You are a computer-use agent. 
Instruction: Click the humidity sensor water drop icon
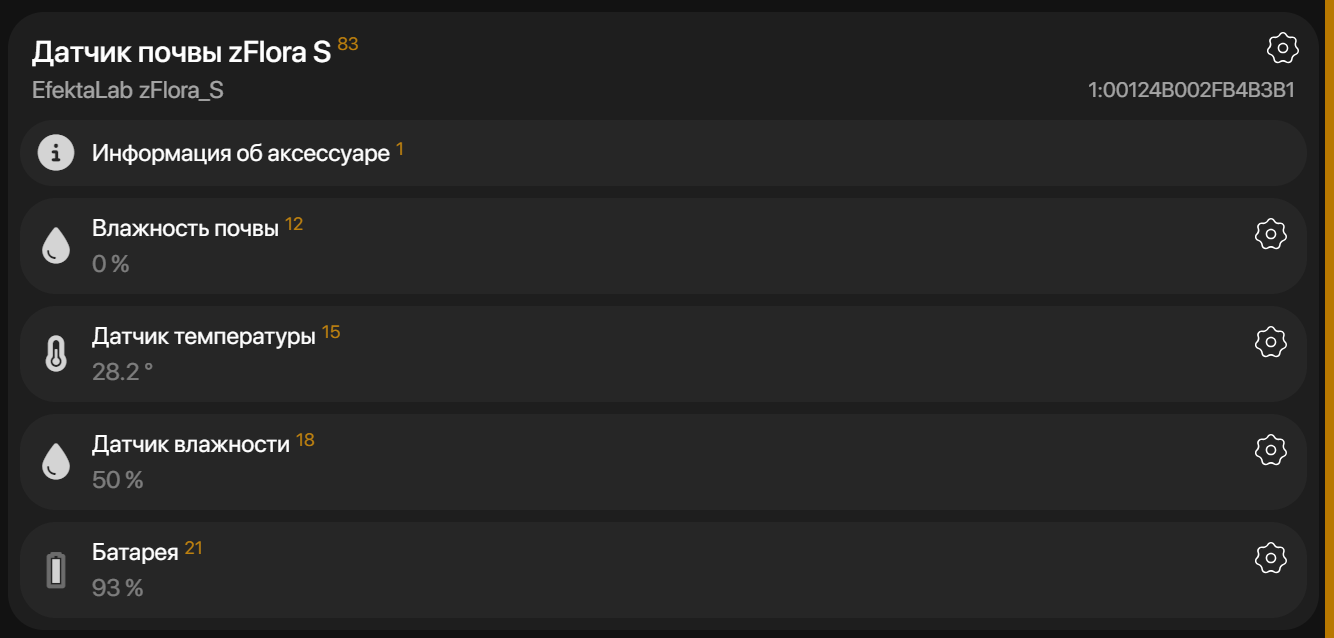click(56, 462)
